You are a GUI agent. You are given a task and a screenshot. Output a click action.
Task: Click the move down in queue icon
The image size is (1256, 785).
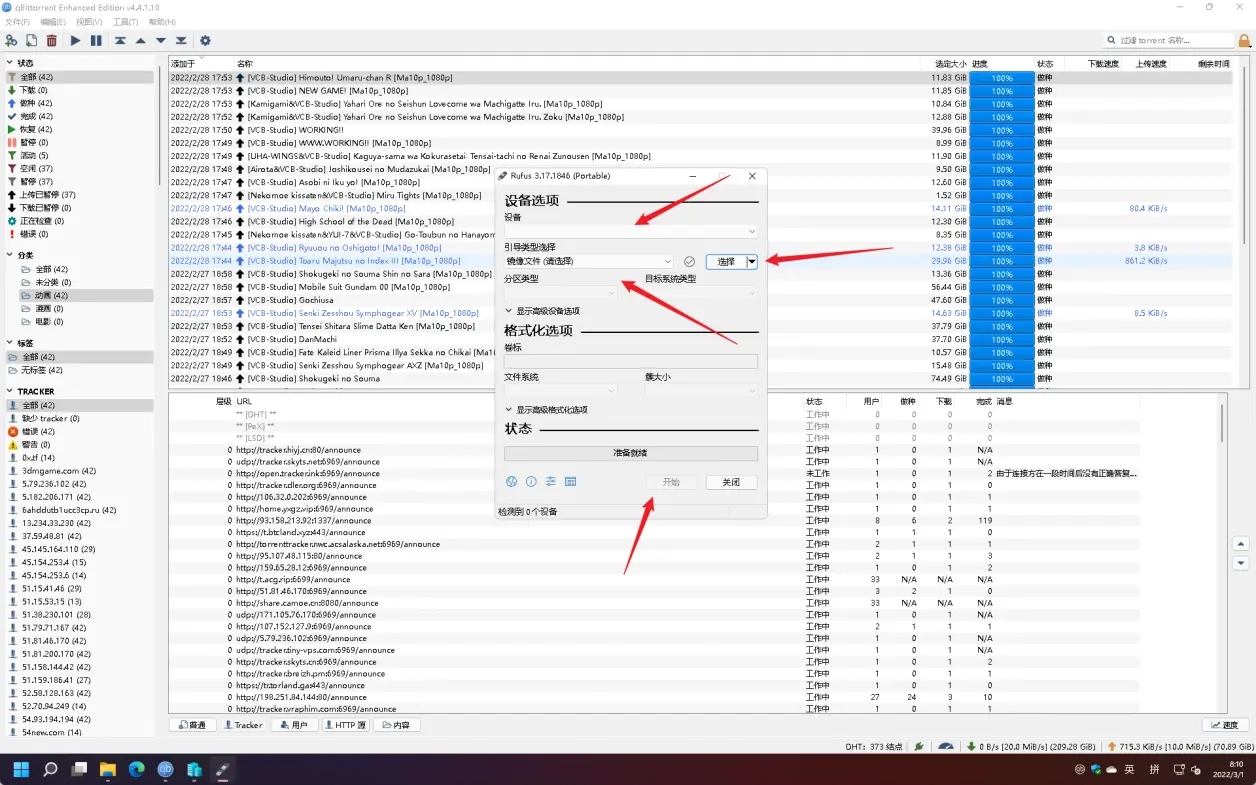click(x=160, y=41)
